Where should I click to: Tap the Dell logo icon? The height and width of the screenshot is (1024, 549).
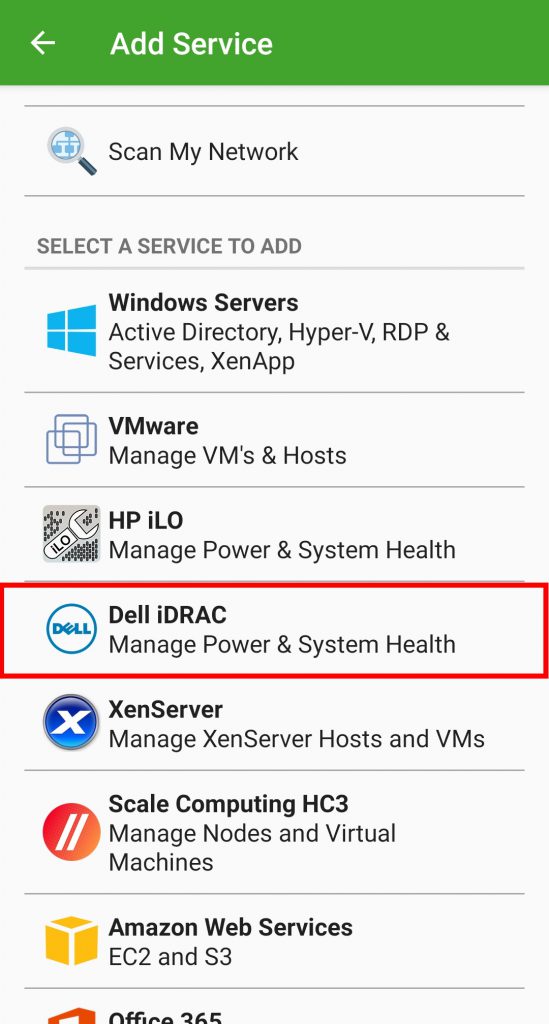tap(72, 628)
